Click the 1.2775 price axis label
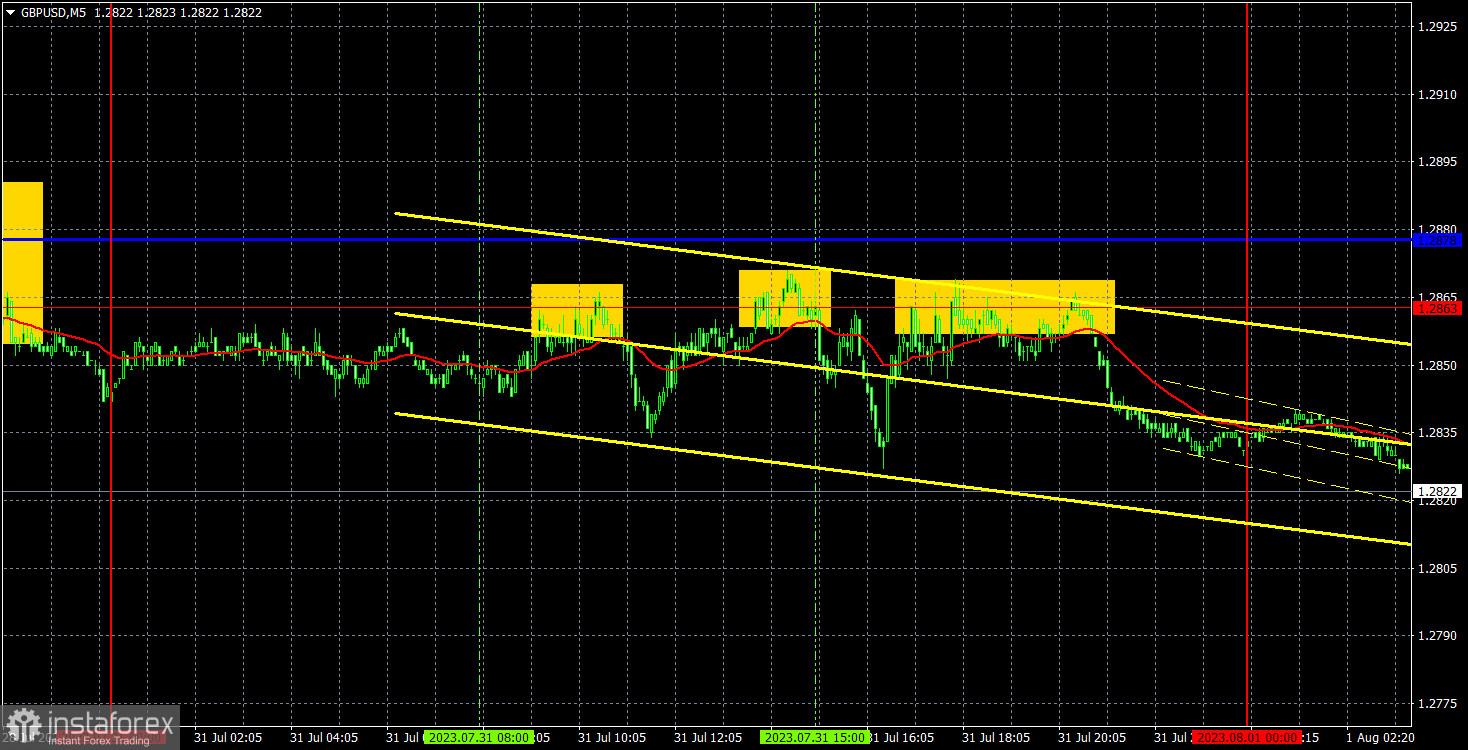The height and width of the screenshot is (750, 1468). [1437, 704]
